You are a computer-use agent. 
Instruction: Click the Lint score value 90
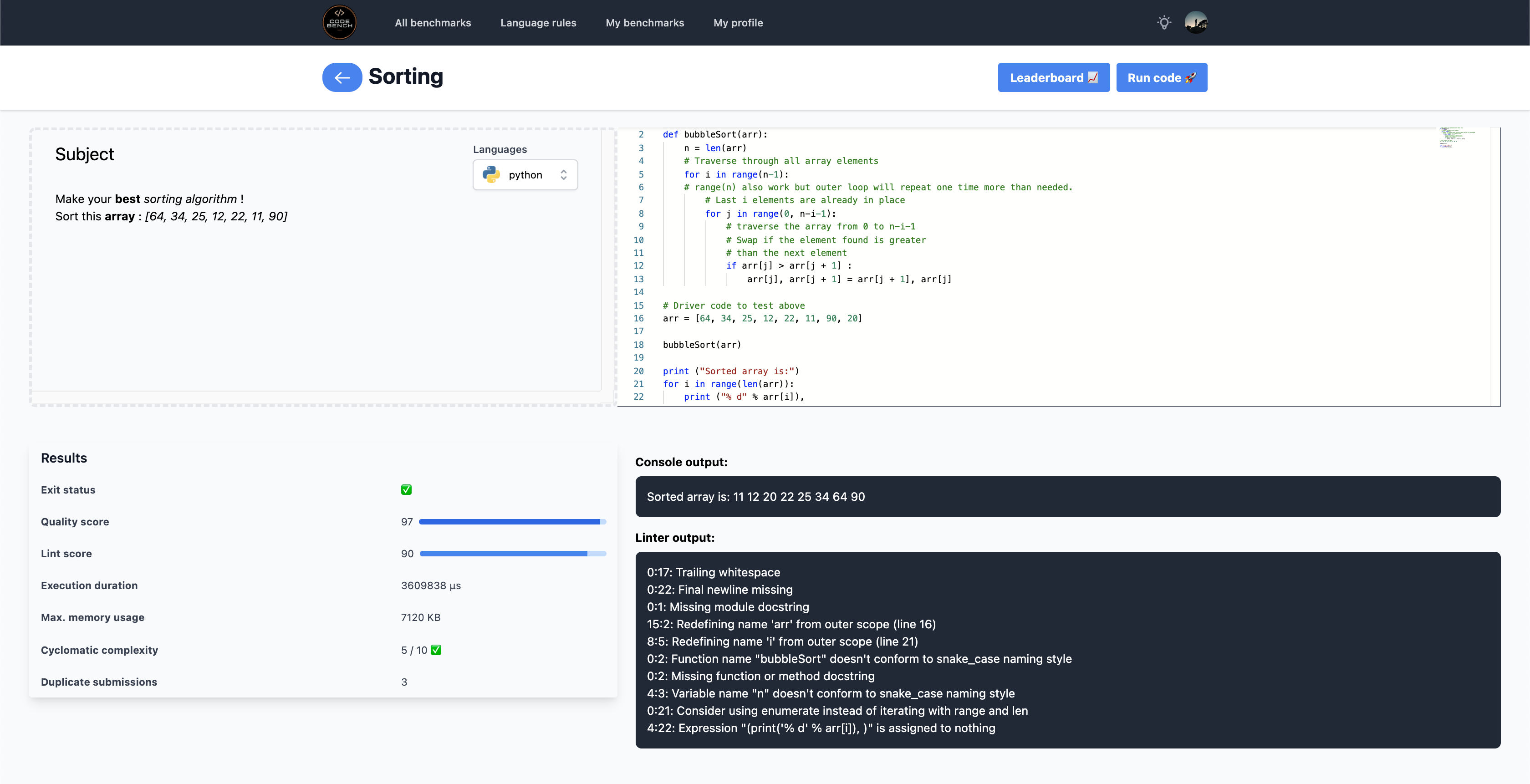[407, 554]
